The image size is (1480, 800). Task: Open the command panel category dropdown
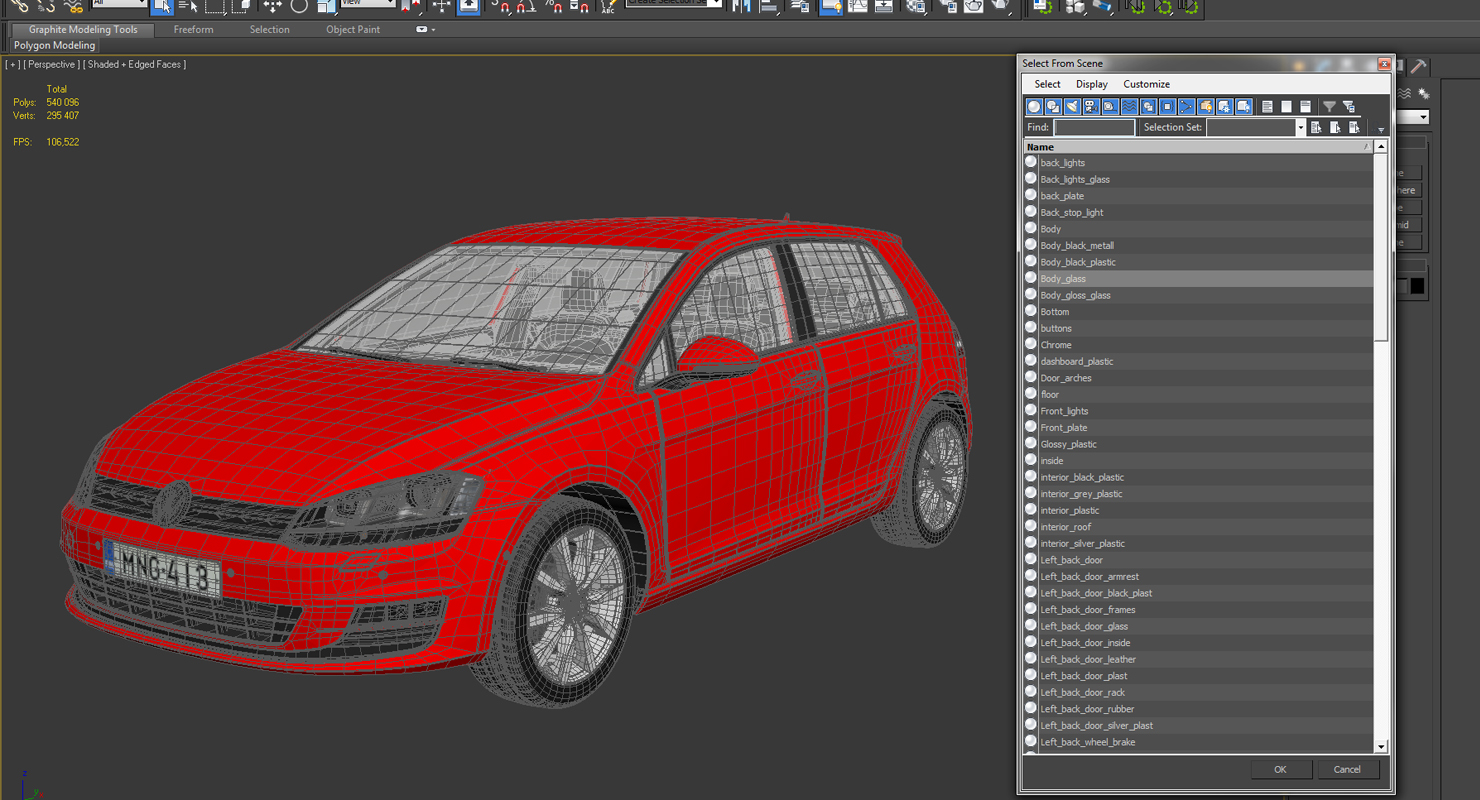click(1423, 117)
